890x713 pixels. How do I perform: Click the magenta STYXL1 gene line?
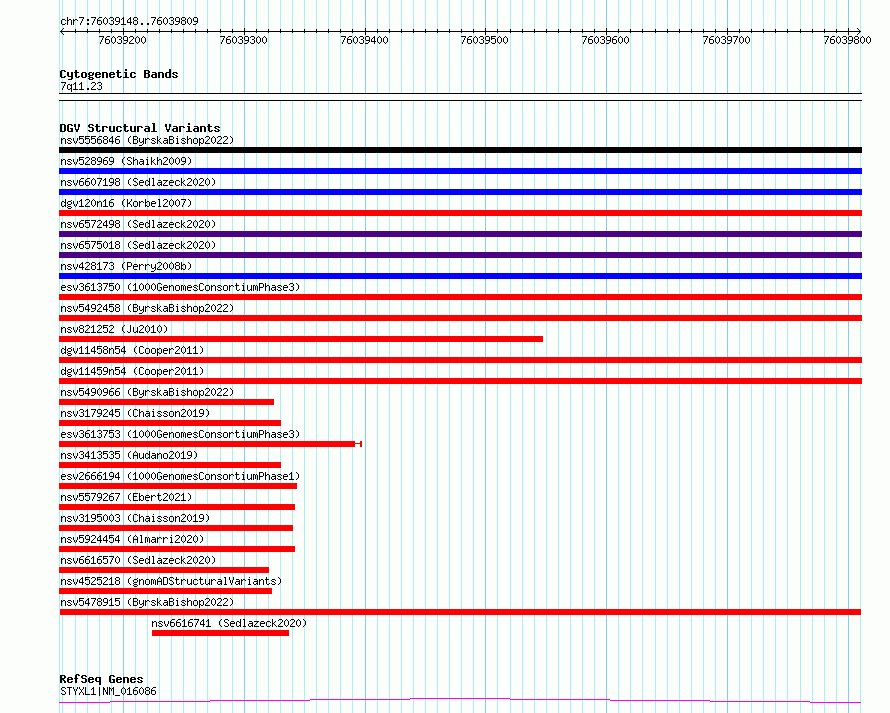pos(460,701)
